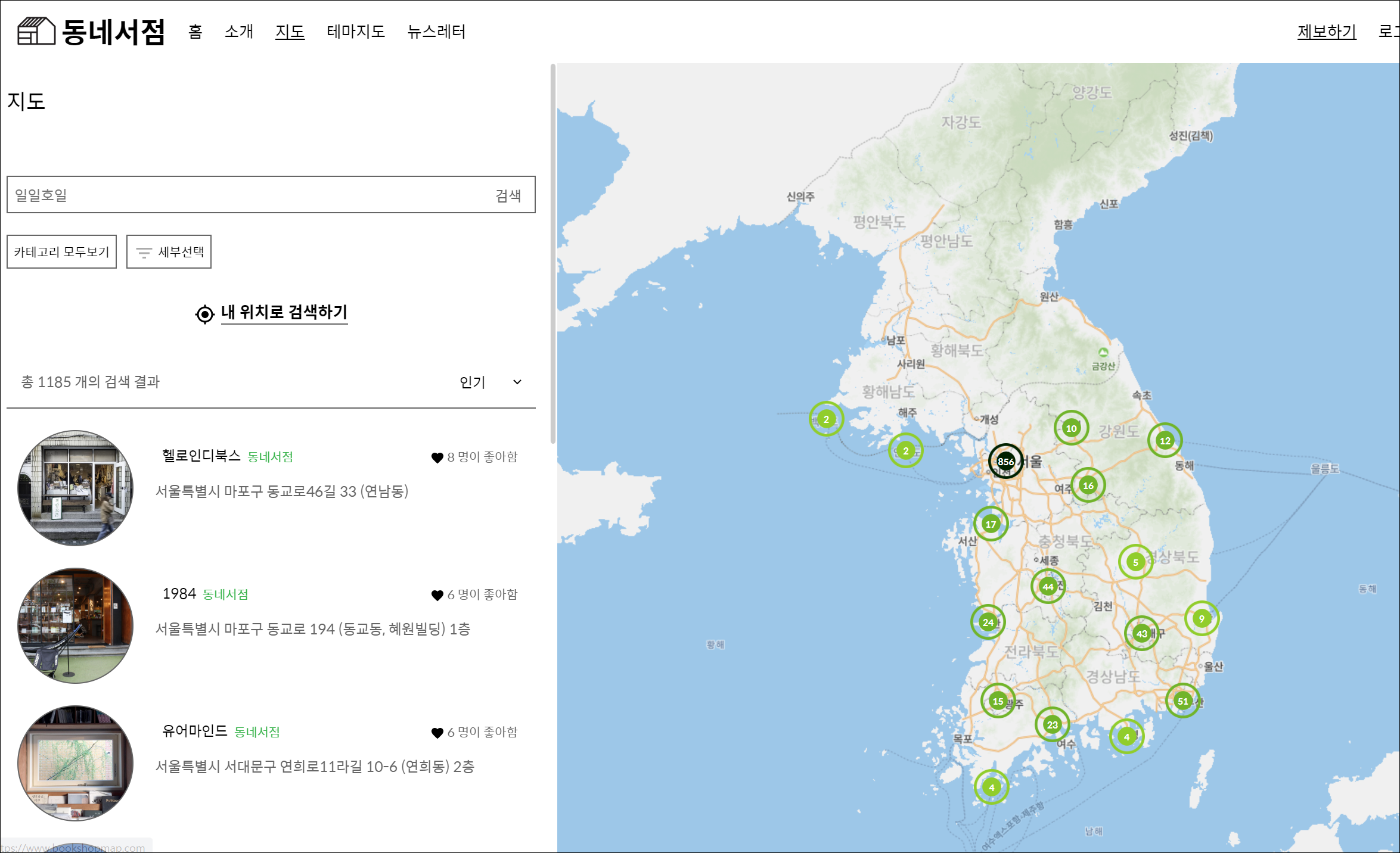The image size is (1400, 853).
Task: Click the heart icon for 유어마인드
Action: (437, 733)
